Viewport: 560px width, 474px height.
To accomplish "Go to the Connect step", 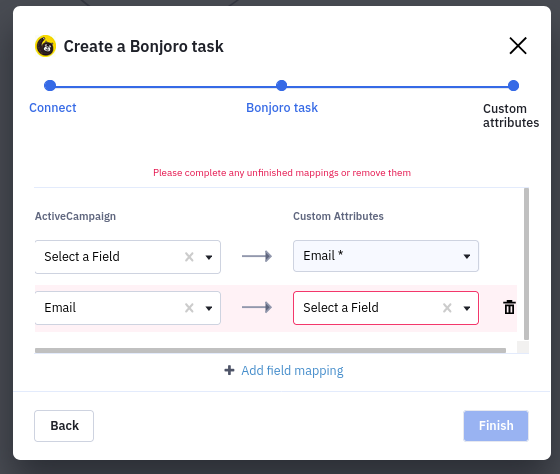I will tap(52, 108).
